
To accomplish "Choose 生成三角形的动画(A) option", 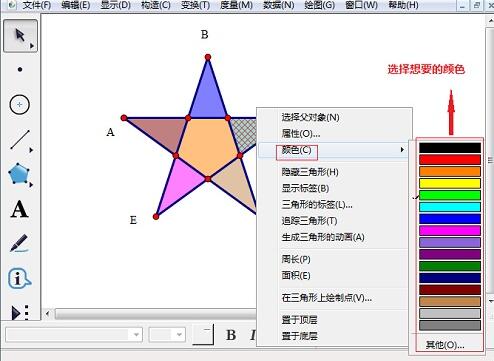I will [334, 237].
